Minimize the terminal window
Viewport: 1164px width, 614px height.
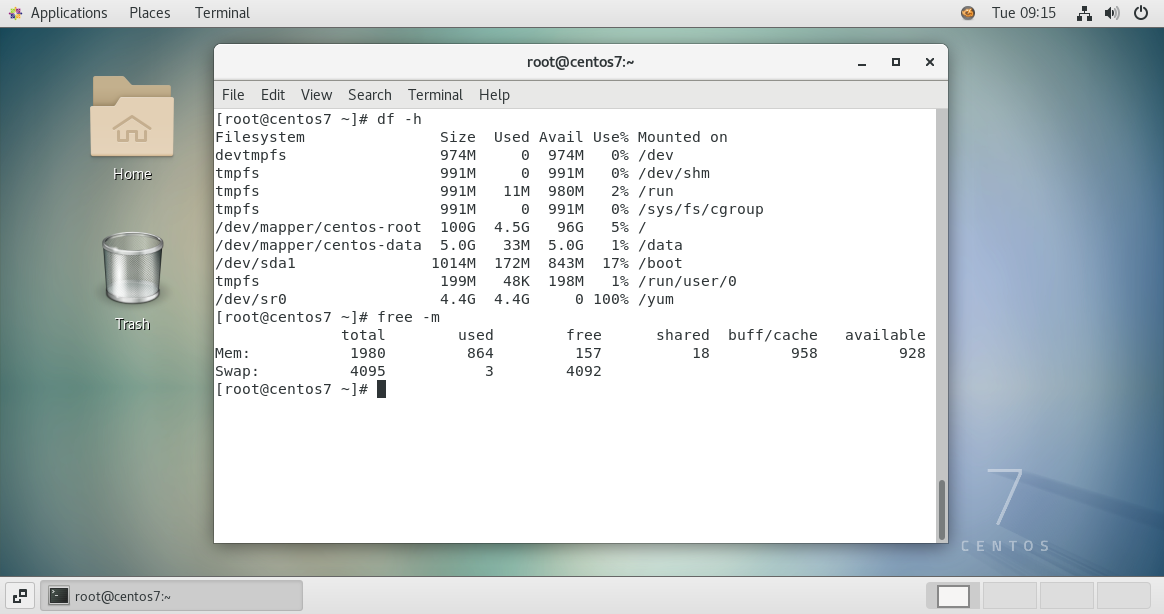862,62
